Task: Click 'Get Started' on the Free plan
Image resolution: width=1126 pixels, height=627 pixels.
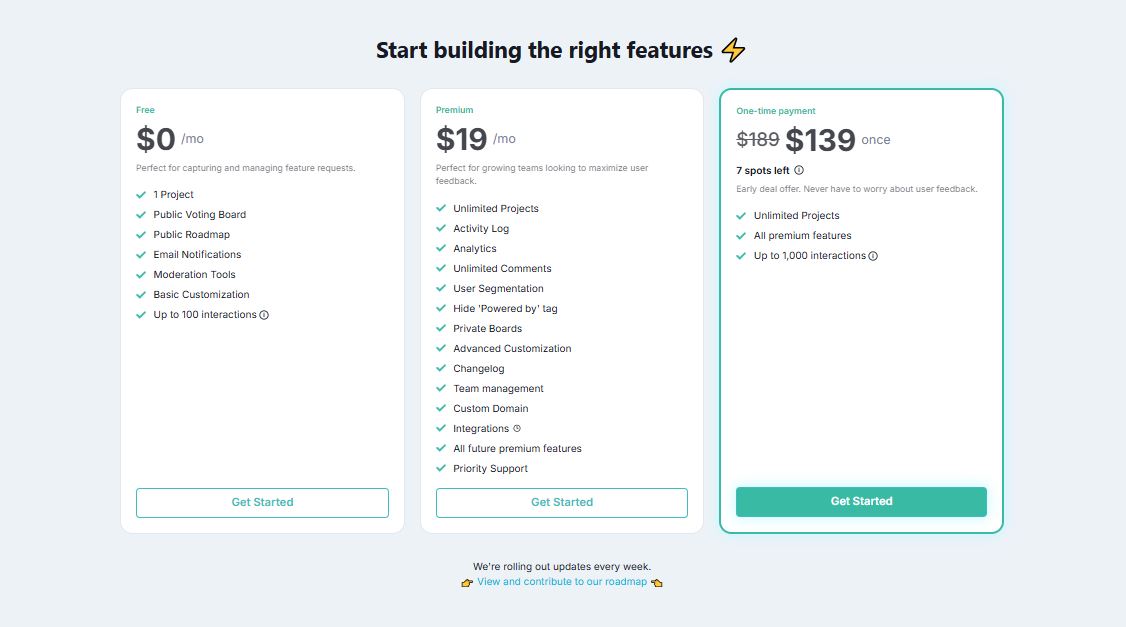Action: (262, 502)
